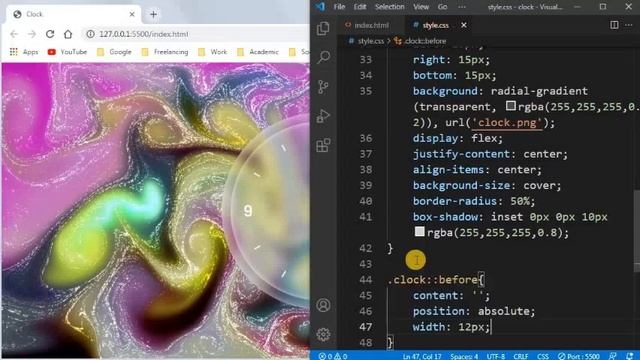640x360 pixels.
Task: Open the File menu
Action: tap(339, 7)
